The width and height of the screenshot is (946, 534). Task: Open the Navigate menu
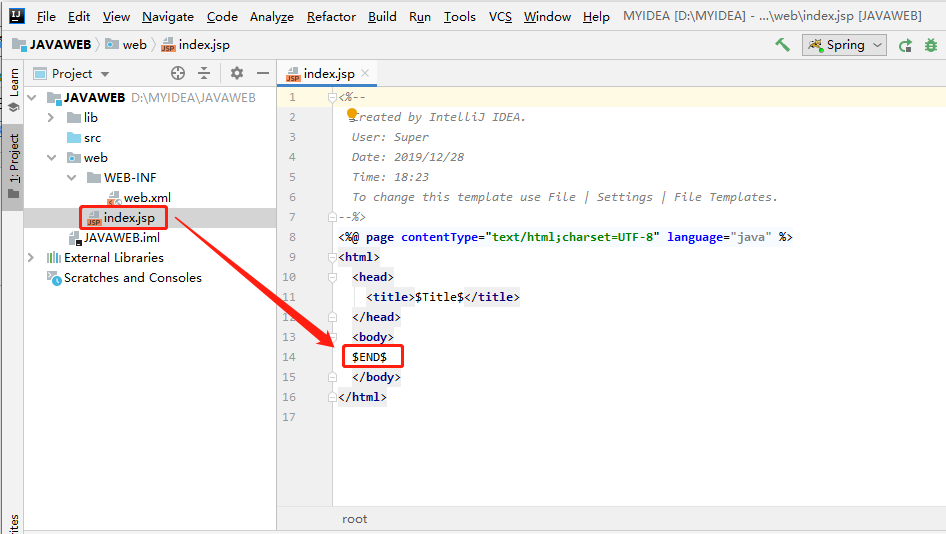pyautogui.click(x=168, y=17)
